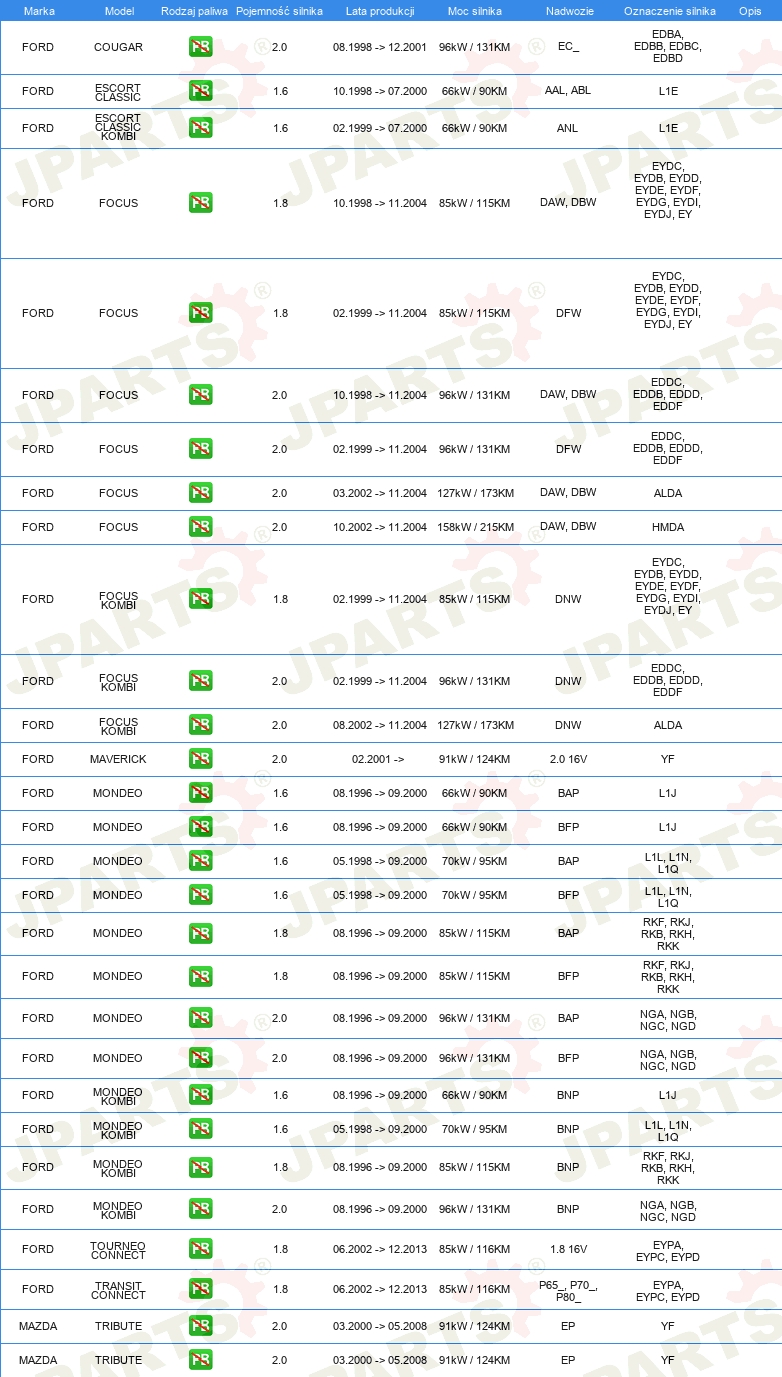
Task: Select the 'TOURNEO CONNECT' model cell
Action: (118, 1249)
